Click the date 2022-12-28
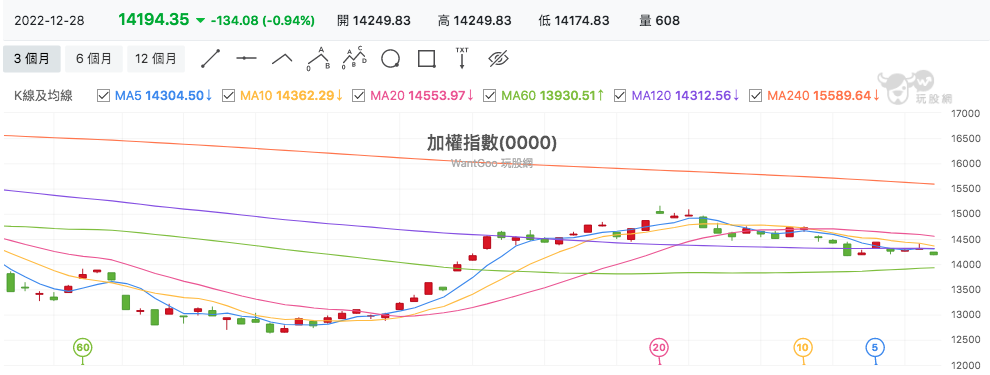 point(49,20)
